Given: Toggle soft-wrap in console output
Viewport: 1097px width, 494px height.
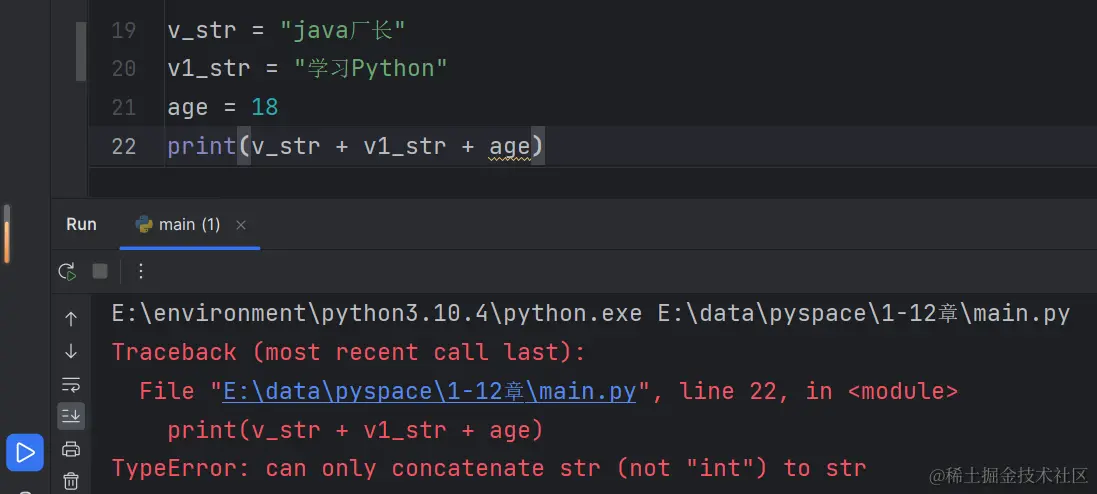Looking at the screenshot, I should pos(71,384).
